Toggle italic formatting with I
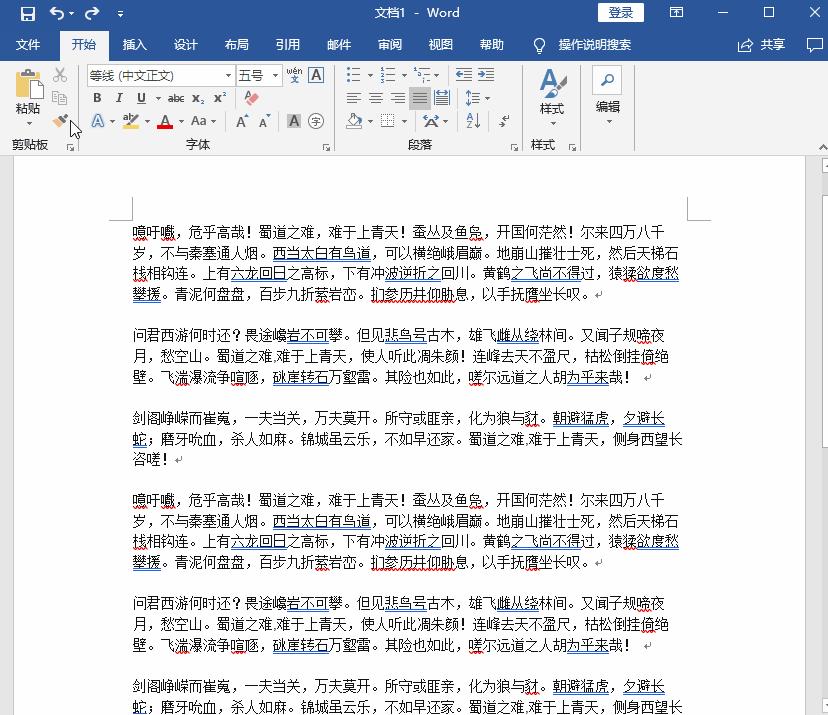828x715 pixels. coord(119,98)
